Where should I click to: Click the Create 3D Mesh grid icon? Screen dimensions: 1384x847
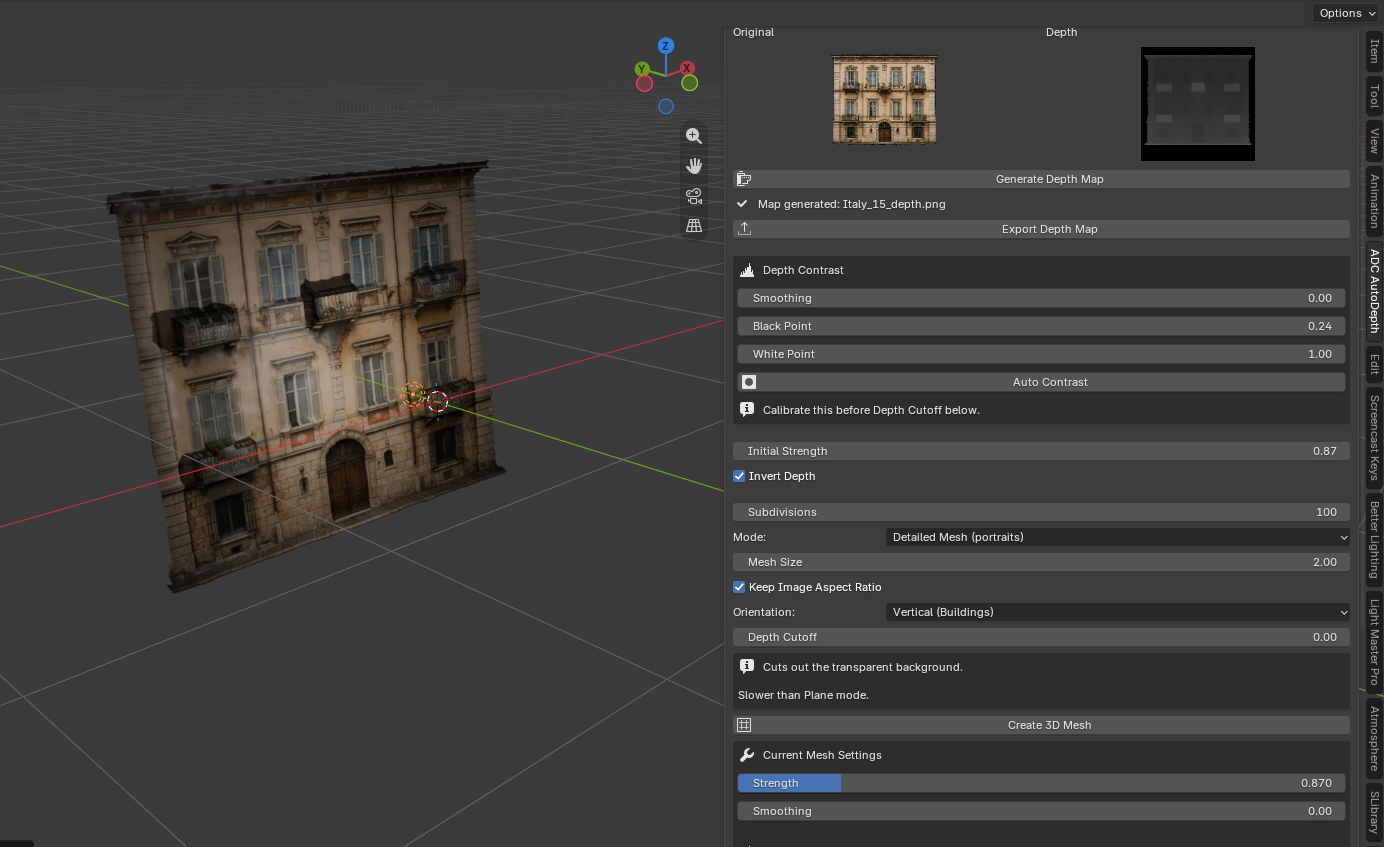(x=744, y=725)
